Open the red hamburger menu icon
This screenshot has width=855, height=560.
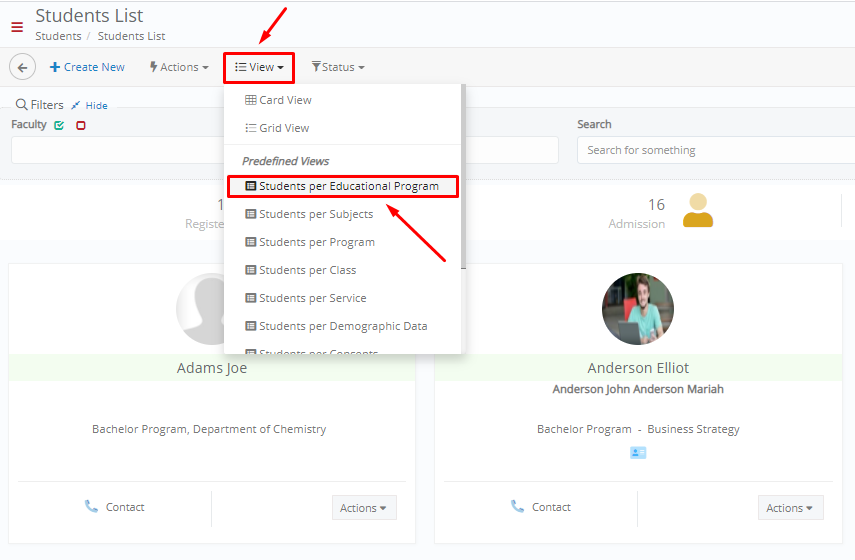17,27
